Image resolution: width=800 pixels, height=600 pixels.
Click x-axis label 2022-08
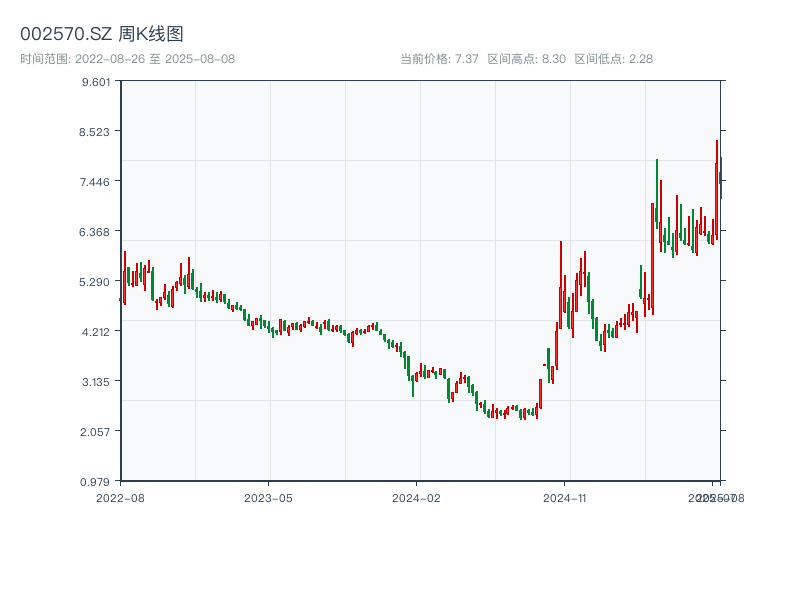click(x=120, y=498)
